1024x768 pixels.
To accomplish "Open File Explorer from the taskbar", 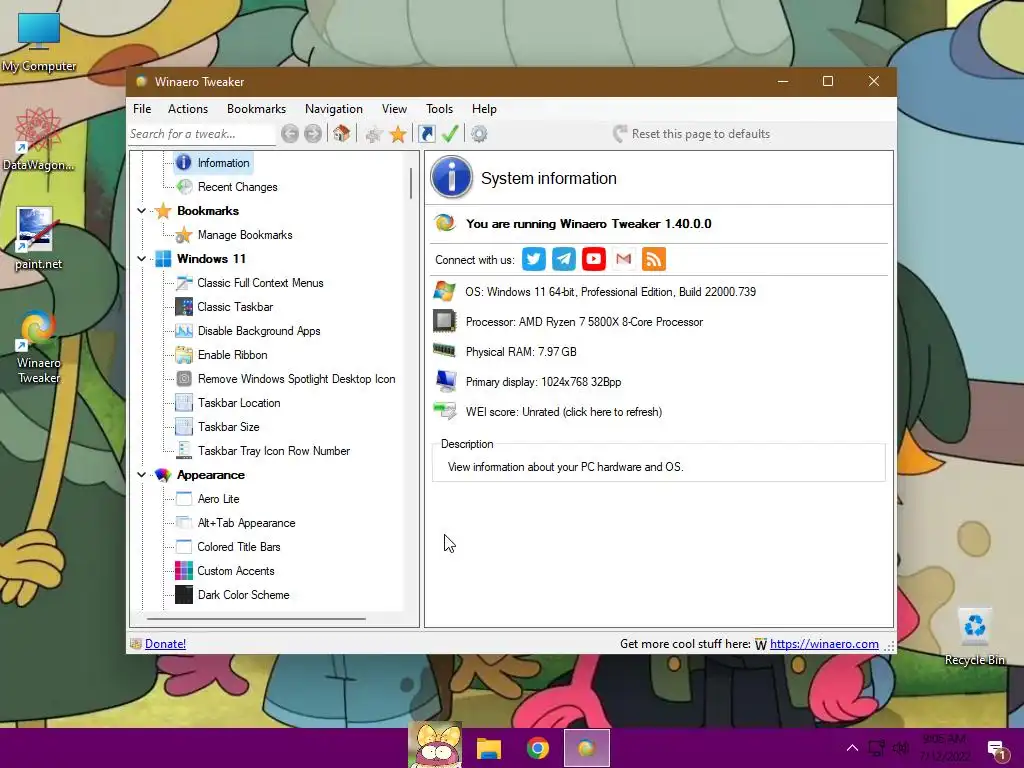I will point(488,748).
